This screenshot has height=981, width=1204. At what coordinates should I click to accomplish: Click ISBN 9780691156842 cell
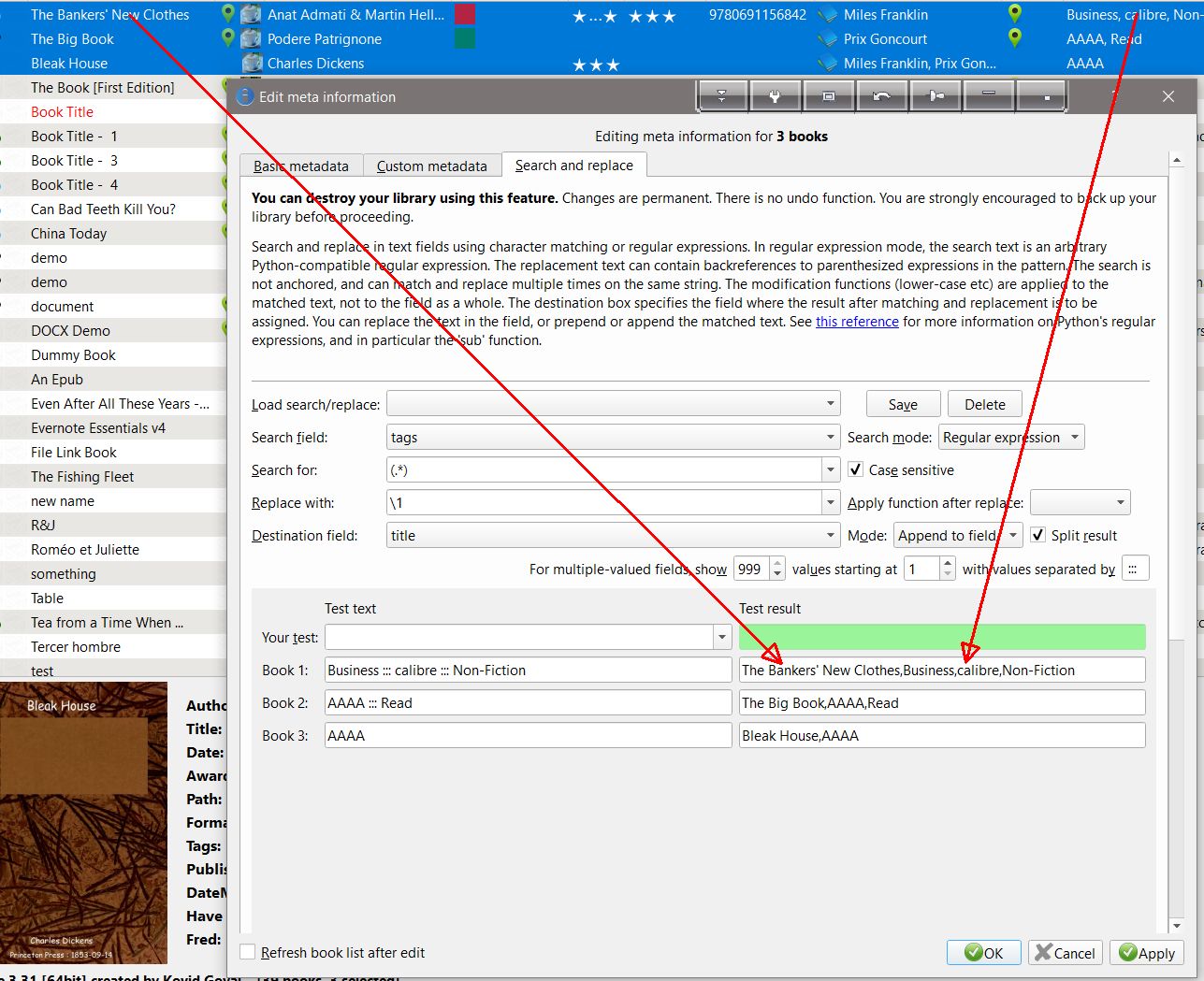pos(758,14)
